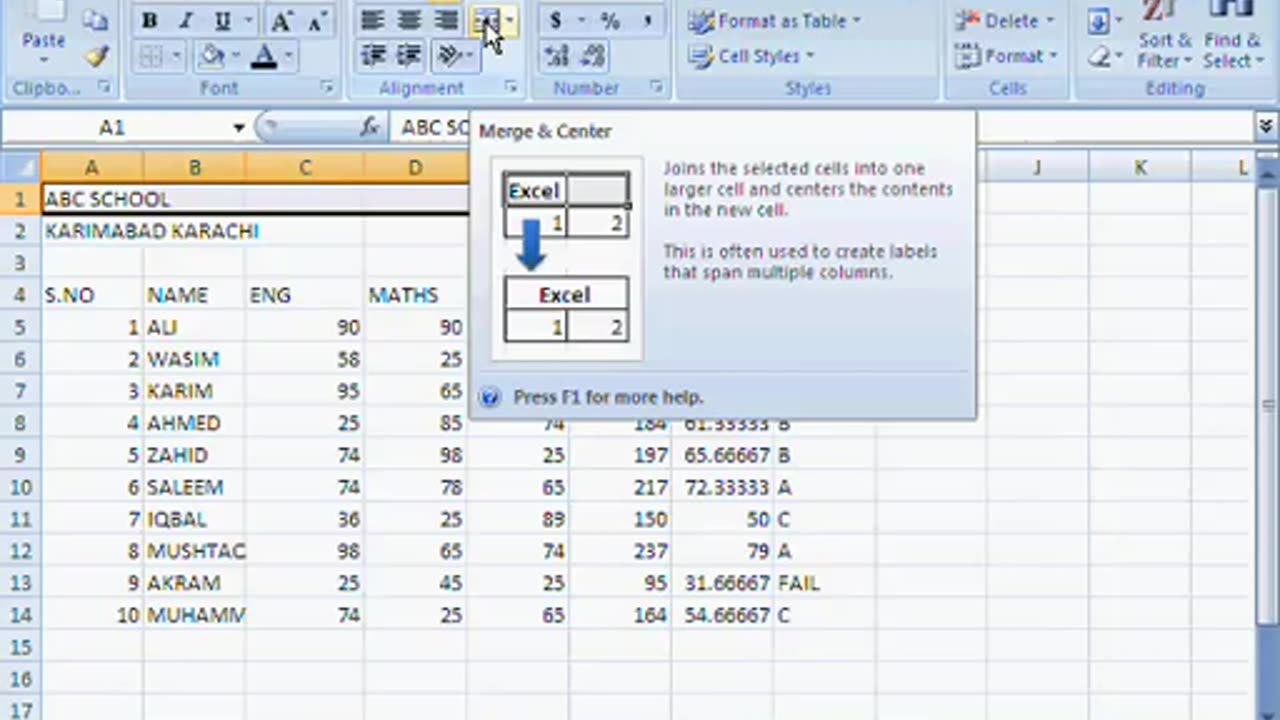This screenshot has width=1280, height=720.
Task: Align text right
Action: (x=446, y=21)
